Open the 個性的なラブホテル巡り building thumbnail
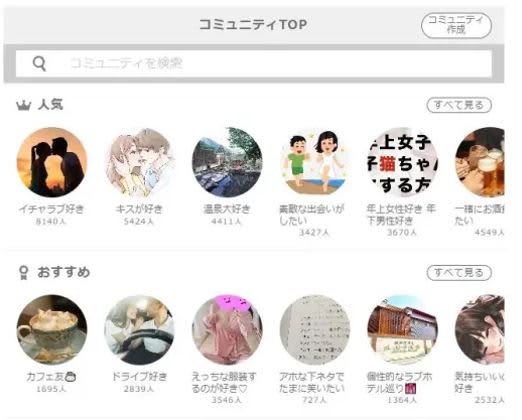Viewport: 522px width, 420px height. [x=402, y=330]
